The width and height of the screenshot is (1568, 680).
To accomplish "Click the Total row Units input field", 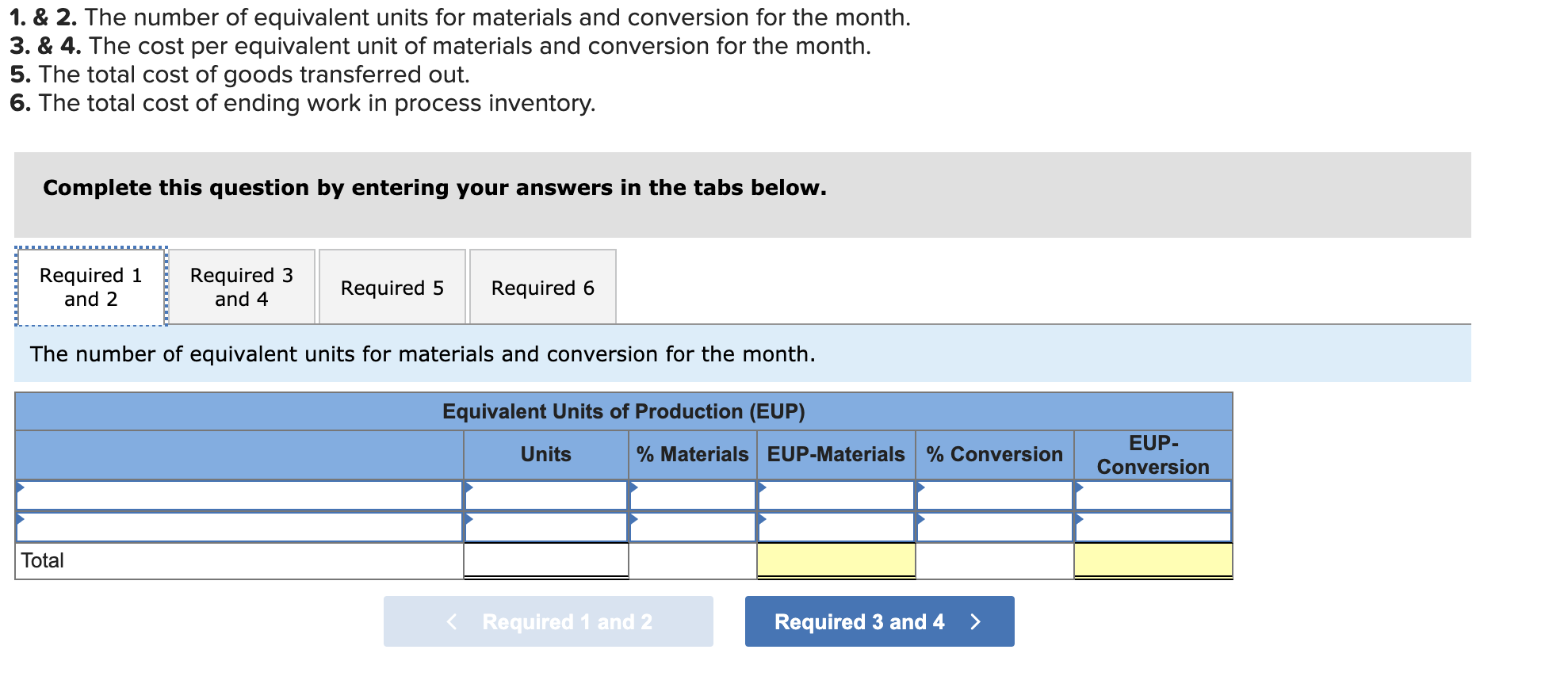I will tap(545, 560).
